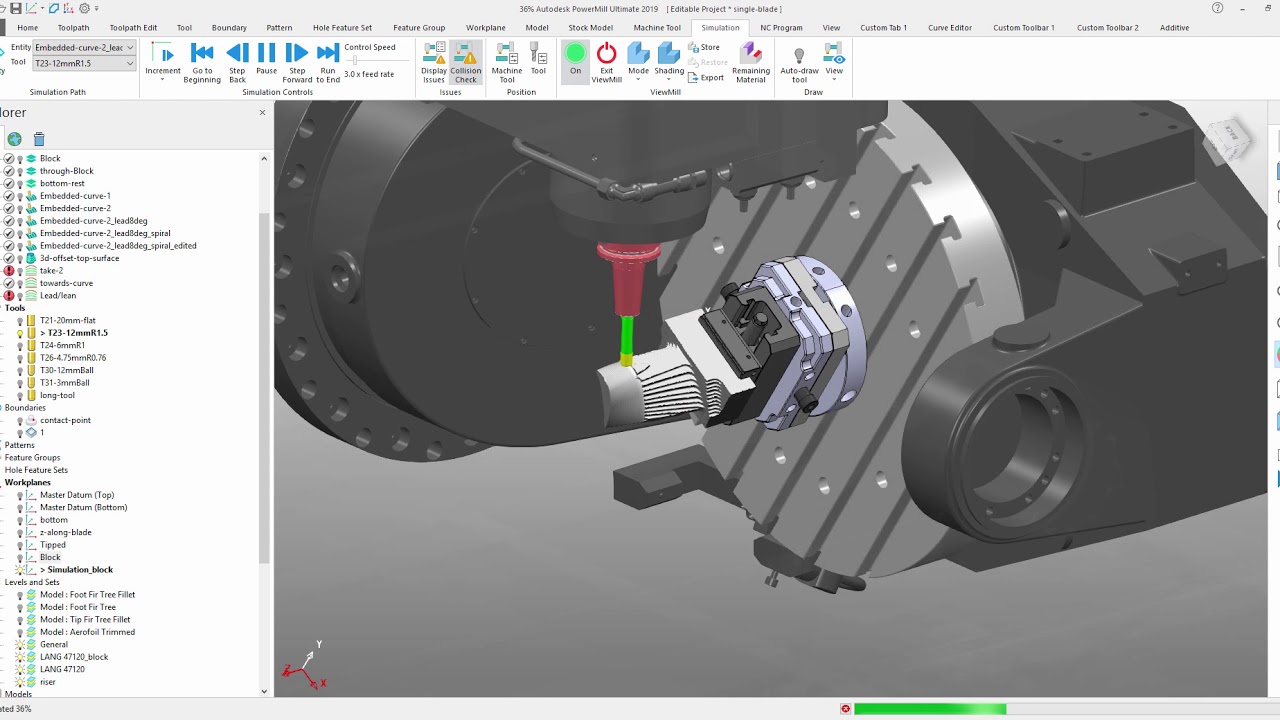Screen dimensions: 1280x720
Task: Export the ViewMill model
Action: point(706,76)
